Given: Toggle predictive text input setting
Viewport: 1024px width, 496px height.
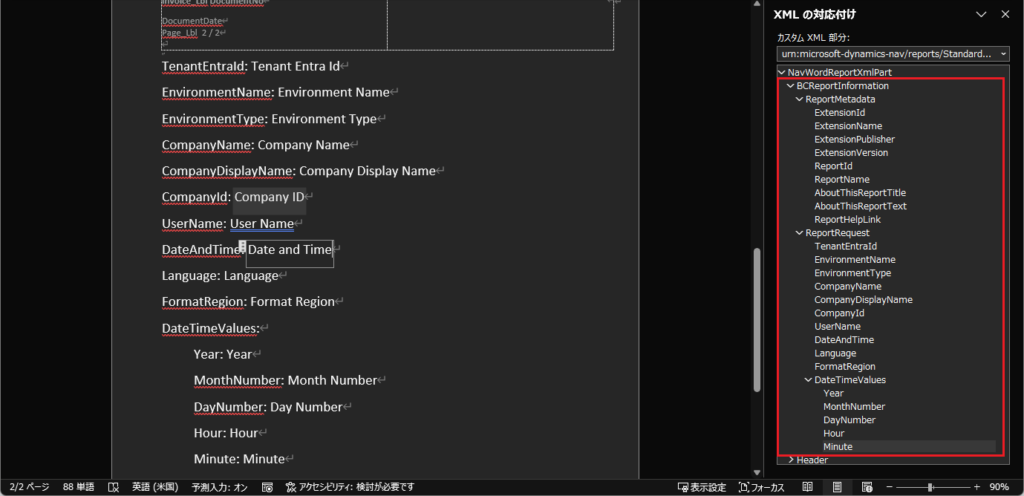Looking at the screenshot, I should tap(220, 487).
